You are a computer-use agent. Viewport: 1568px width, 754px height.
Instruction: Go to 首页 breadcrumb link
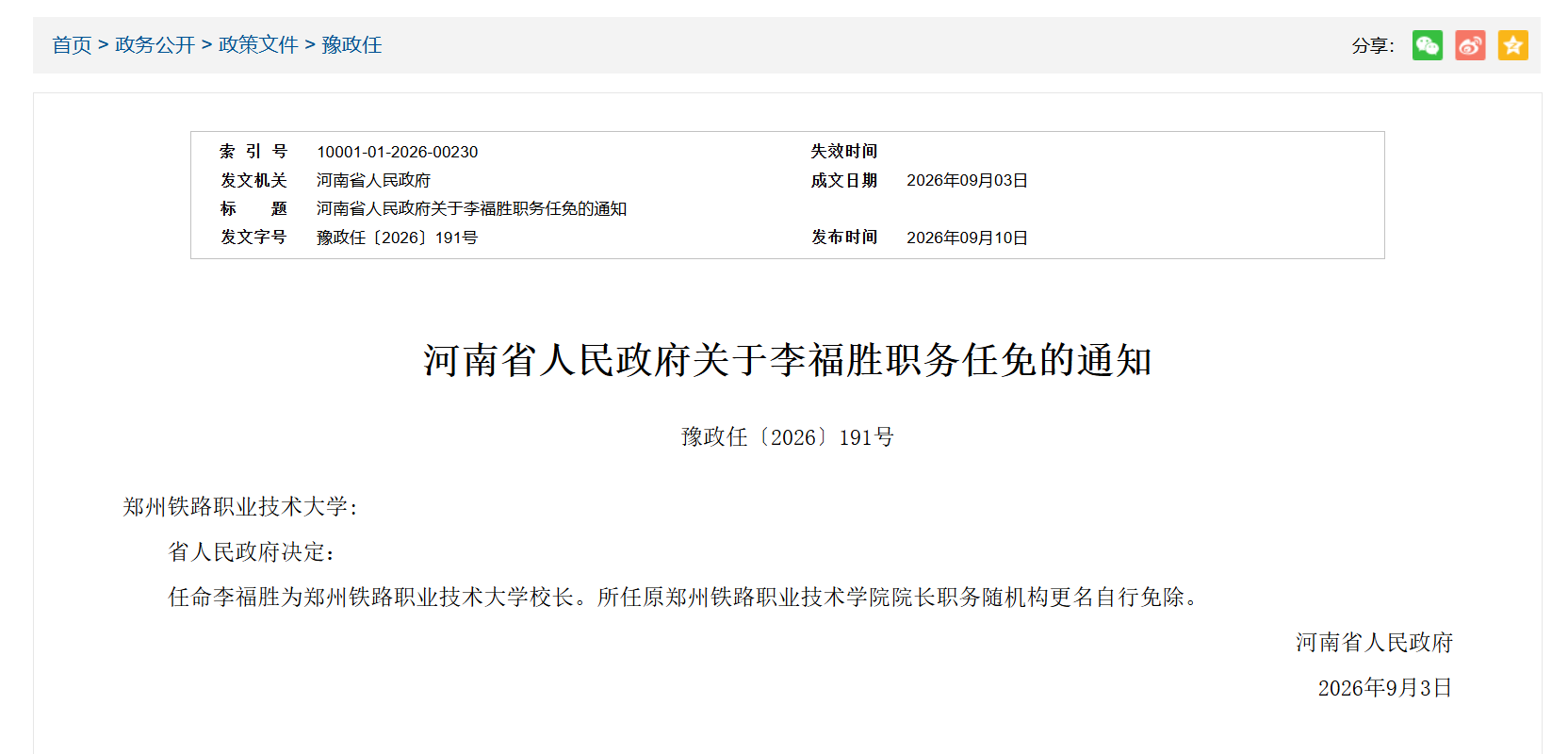72,45
